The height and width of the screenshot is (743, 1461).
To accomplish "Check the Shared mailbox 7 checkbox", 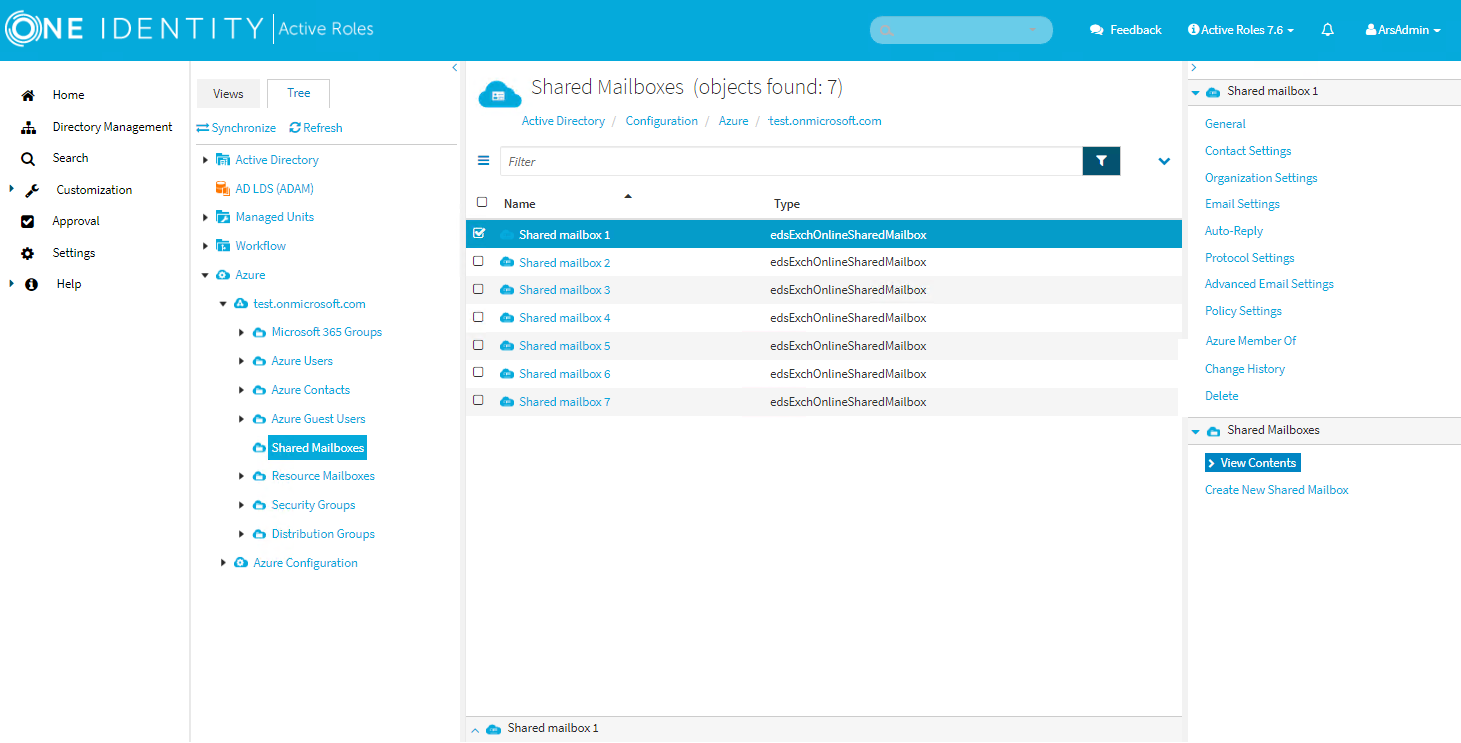I will pos(478,400).
